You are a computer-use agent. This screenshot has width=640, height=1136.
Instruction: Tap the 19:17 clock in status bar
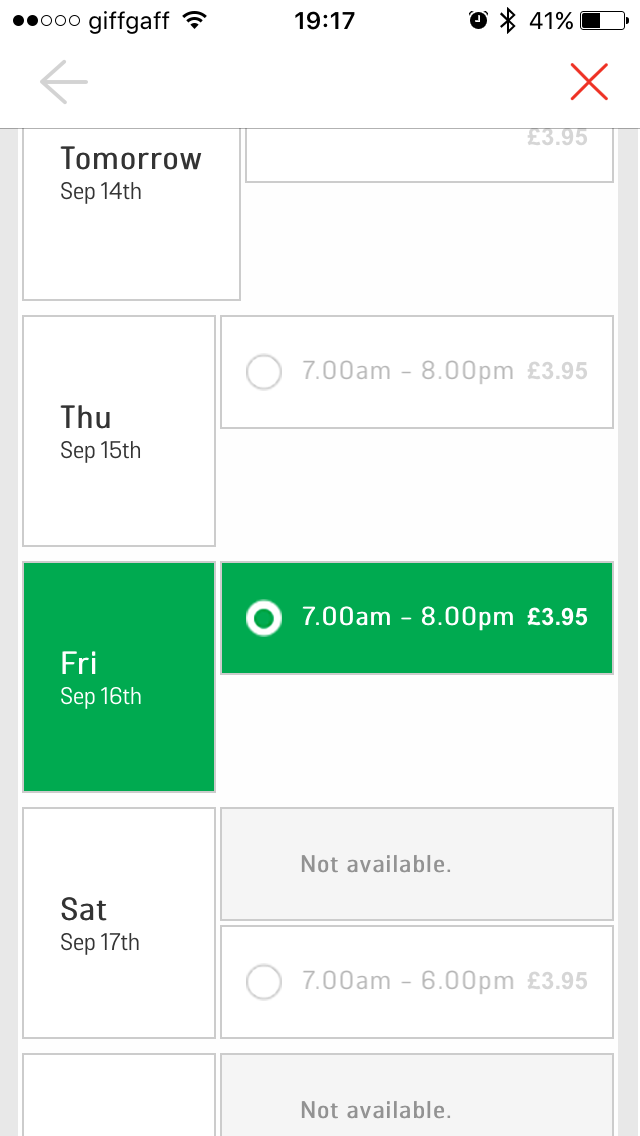coord(324,21)
